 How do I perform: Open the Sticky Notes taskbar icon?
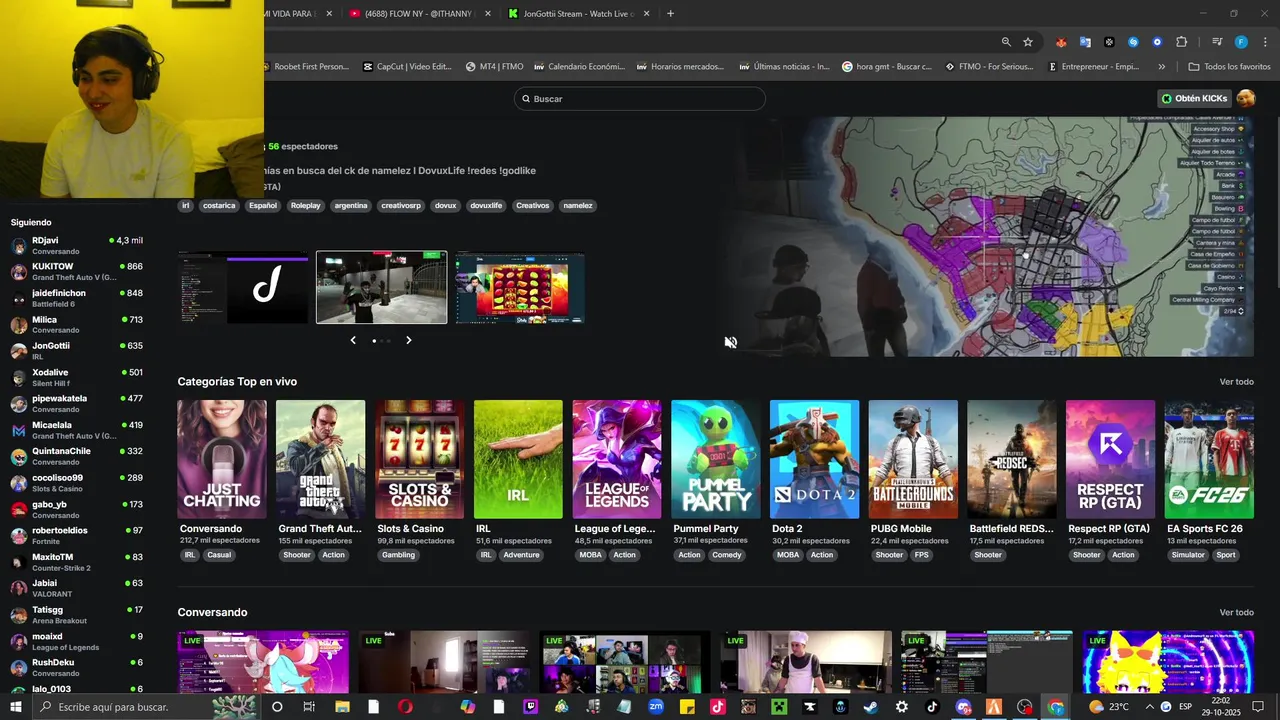click(687, 707)
